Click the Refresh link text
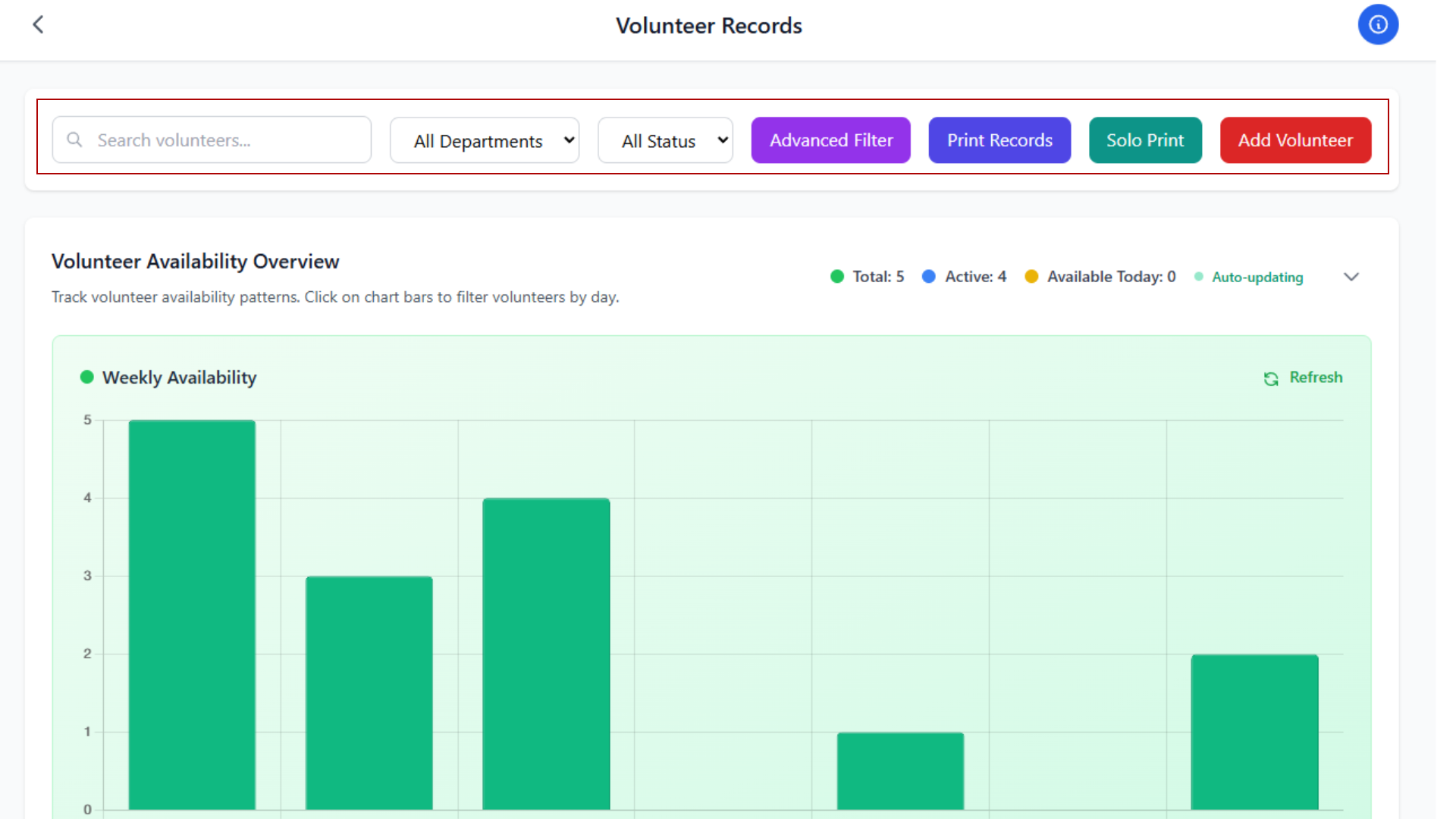The image size is (1456, 819). pyautogui.click(x=1316, y=378)
